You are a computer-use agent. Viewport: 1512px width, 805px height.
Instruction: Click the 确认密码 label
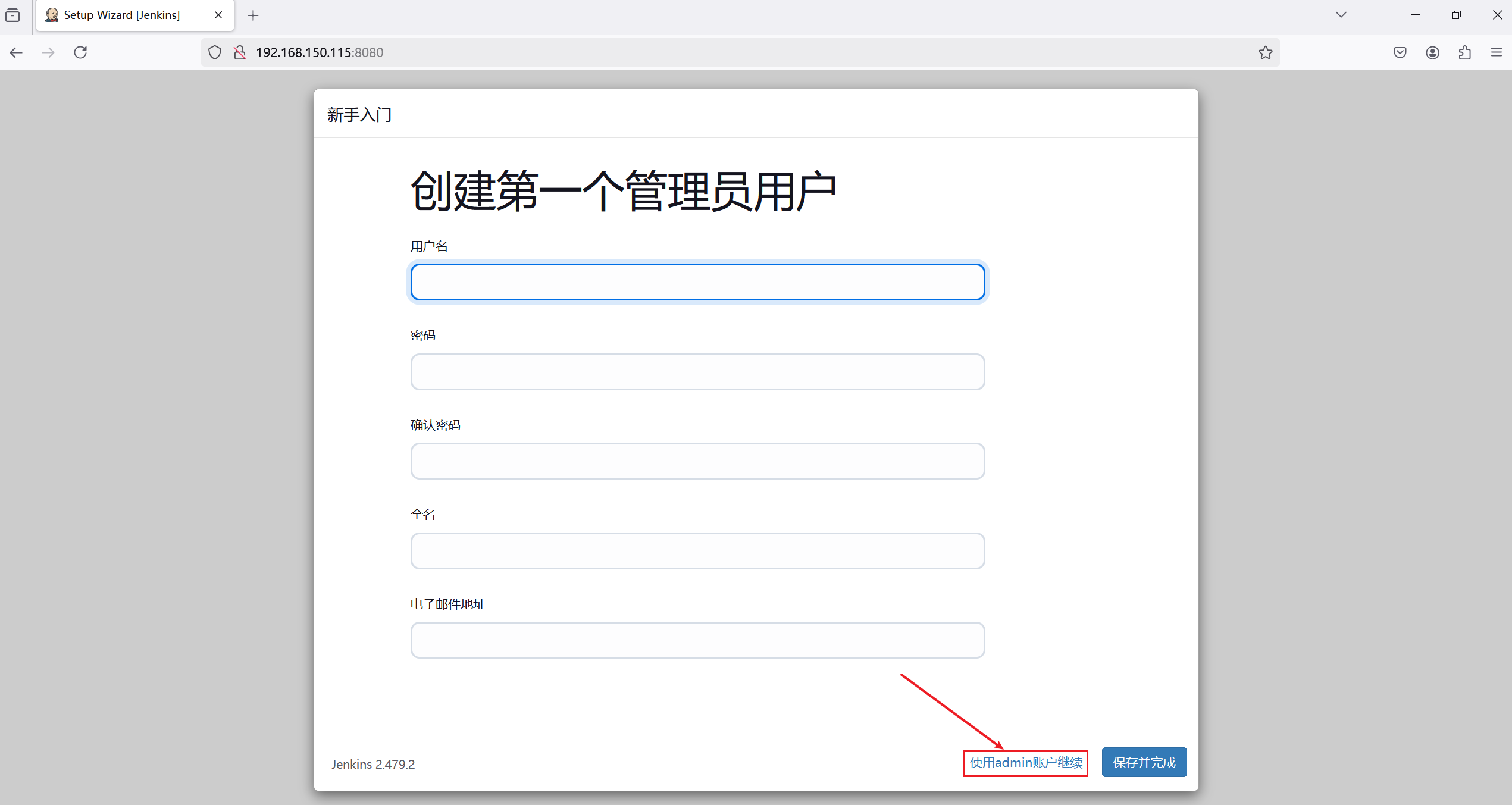click(436, 425)
